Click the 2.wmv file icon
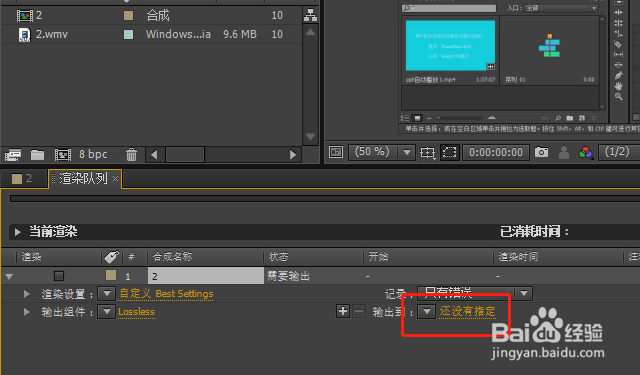This screenshot has height=375, width=640. coord(24,35)
